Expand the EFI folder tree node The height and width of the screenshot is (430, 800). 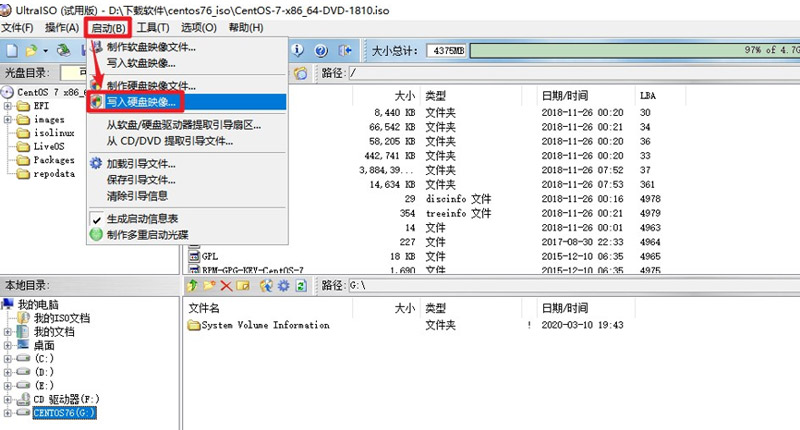pos(9,105)
